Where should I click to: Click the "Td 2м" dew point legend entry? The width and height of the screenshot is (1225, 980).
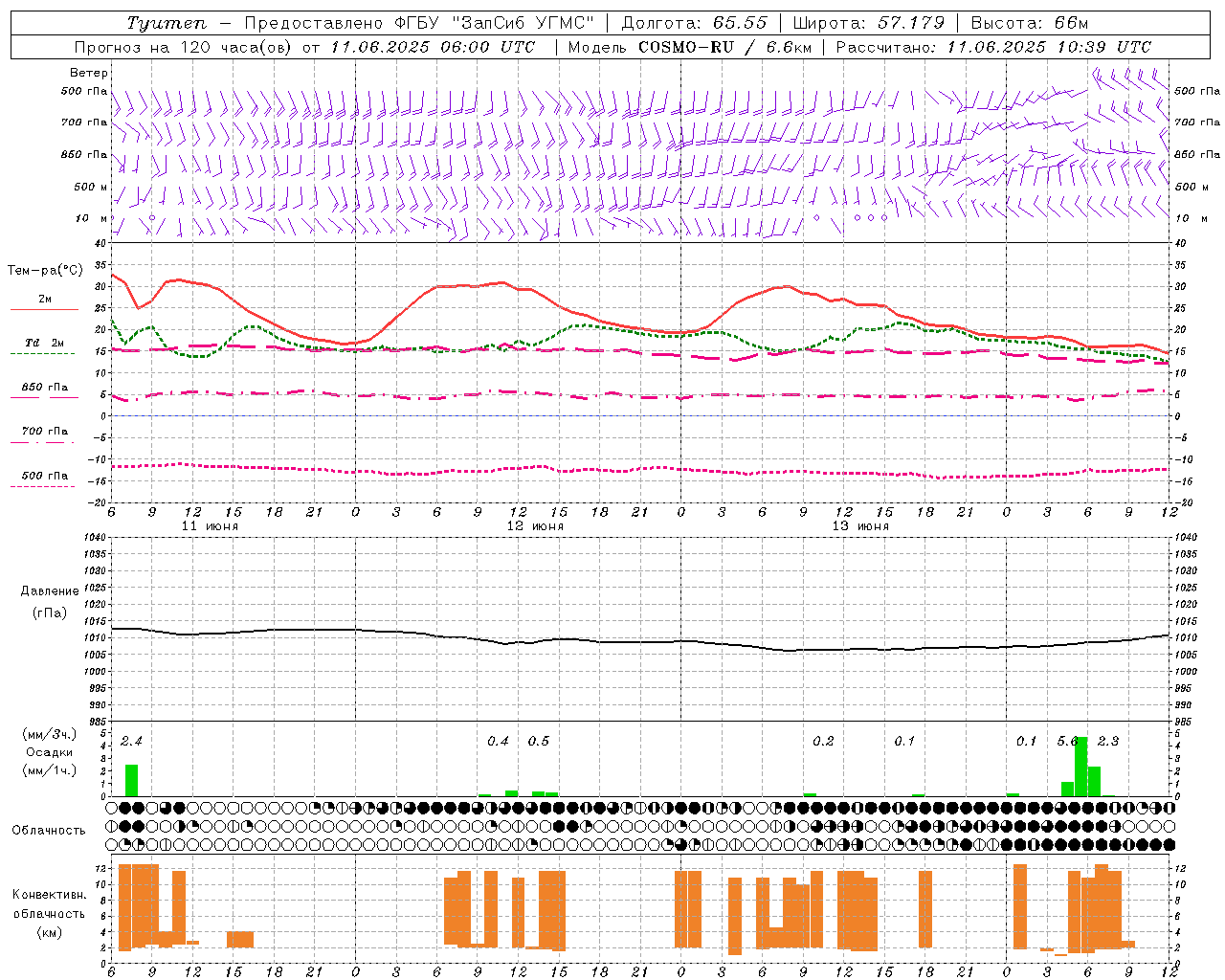(x=44, y=343)
